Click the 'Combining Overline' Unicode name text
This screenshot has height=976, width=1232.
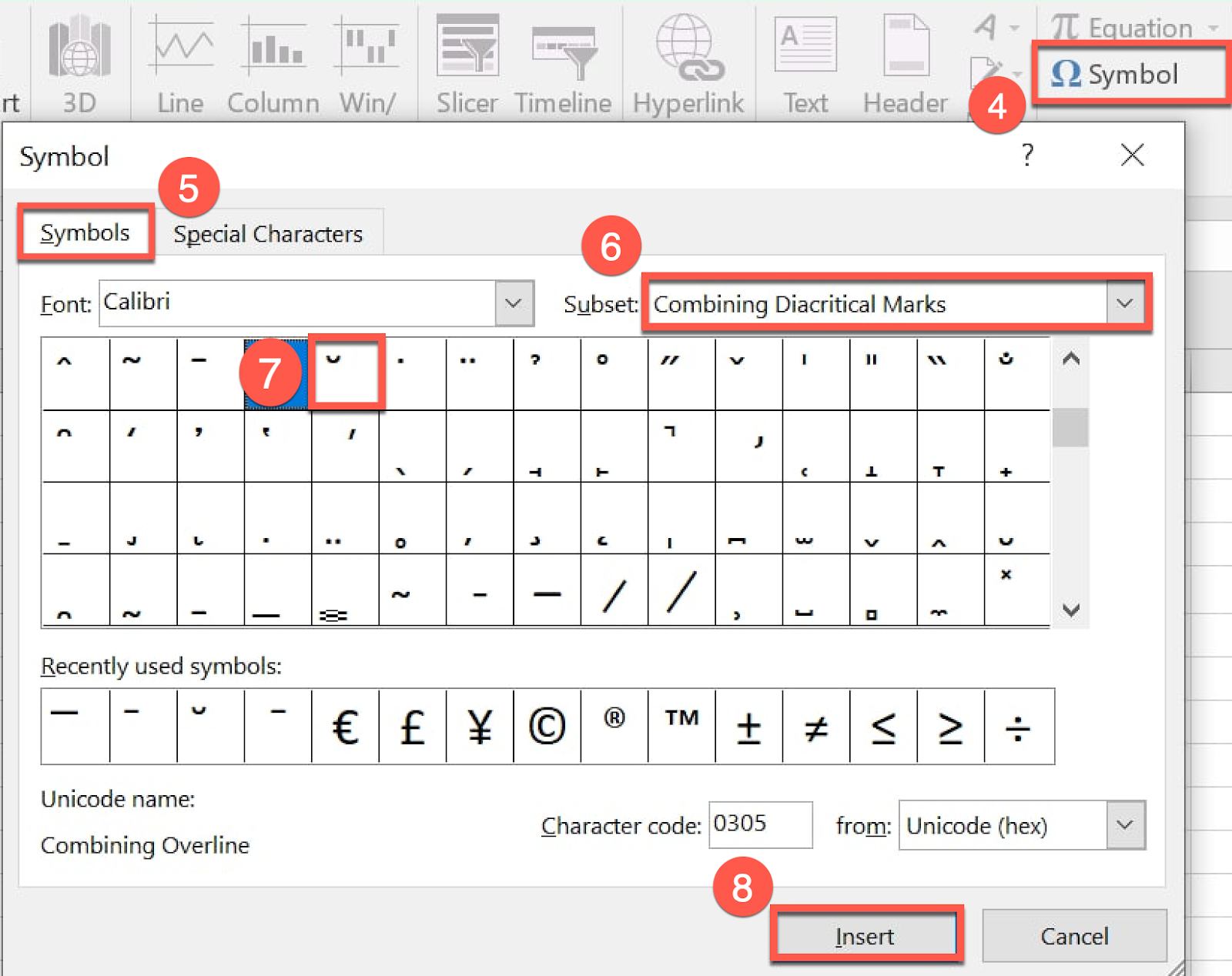coord(145,845)
